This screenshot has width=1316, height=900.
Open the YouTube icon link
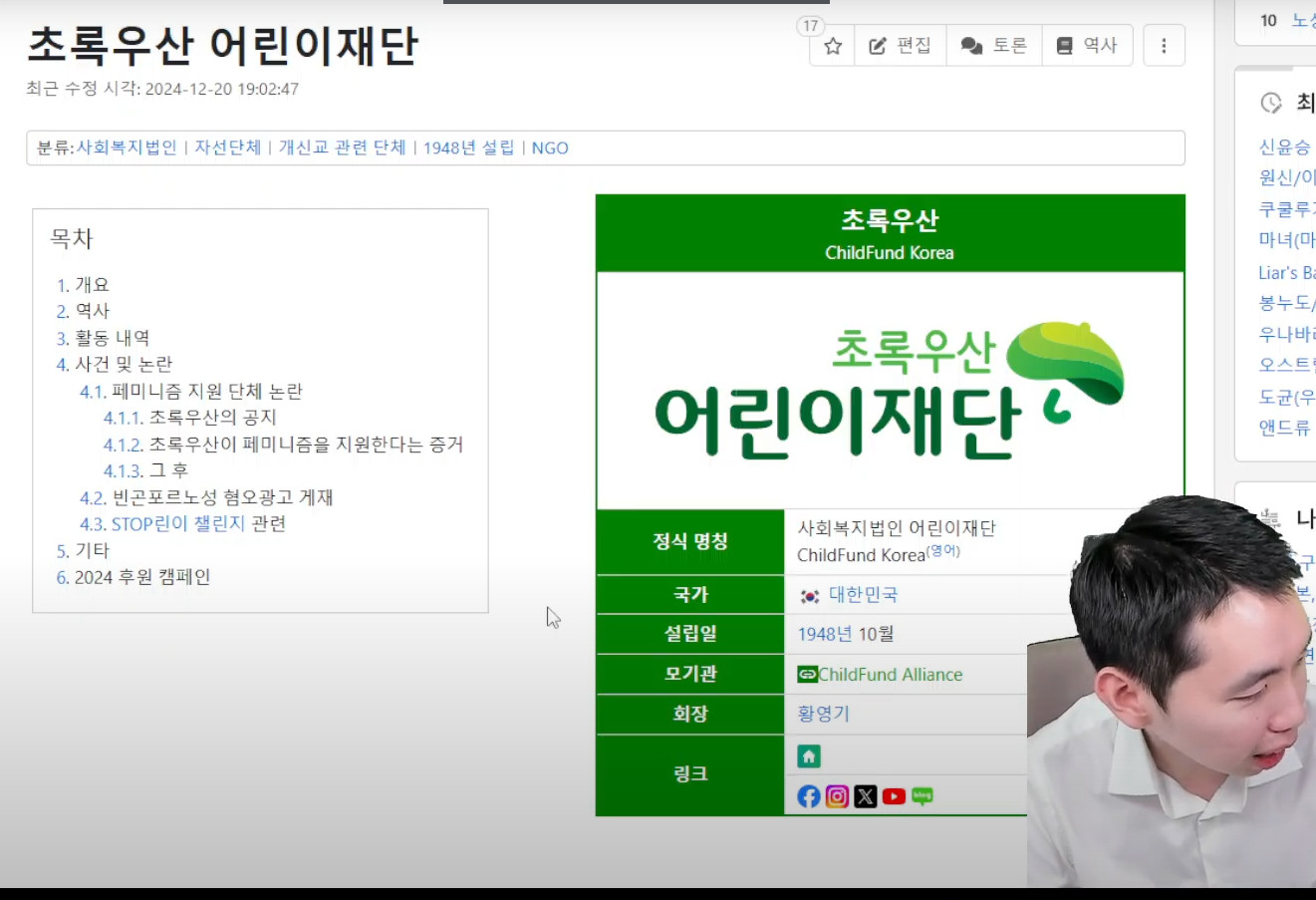coord(894,796)
